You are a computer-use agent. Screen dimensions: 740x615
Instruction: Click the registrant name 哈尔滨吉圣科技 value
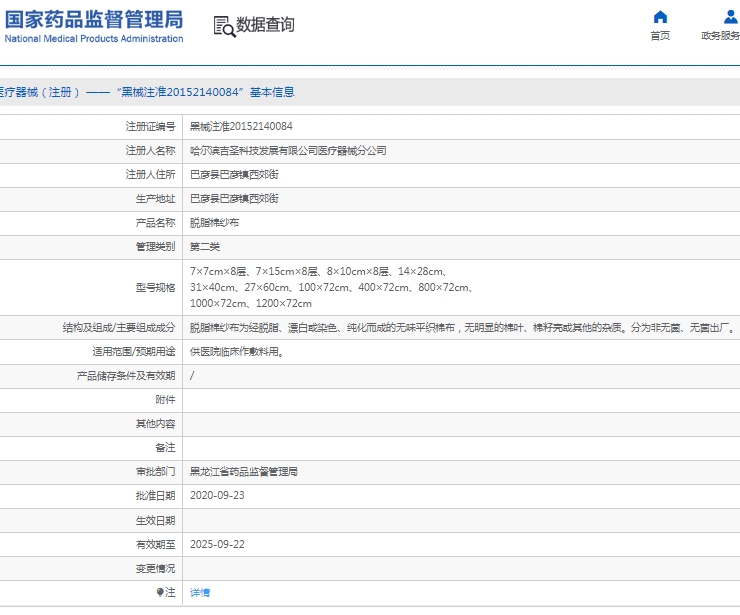point(288,151)
